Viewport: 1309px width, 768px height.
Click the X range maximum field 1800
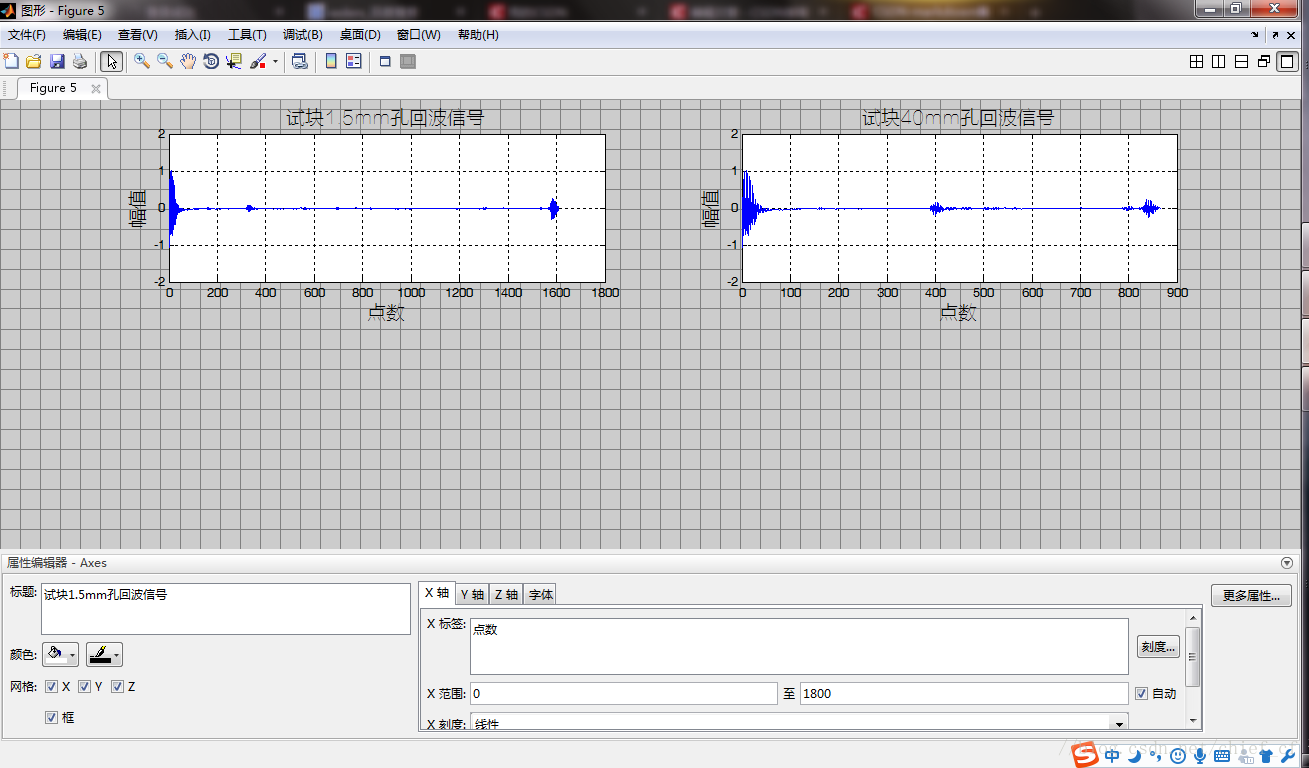click(964, 693)
